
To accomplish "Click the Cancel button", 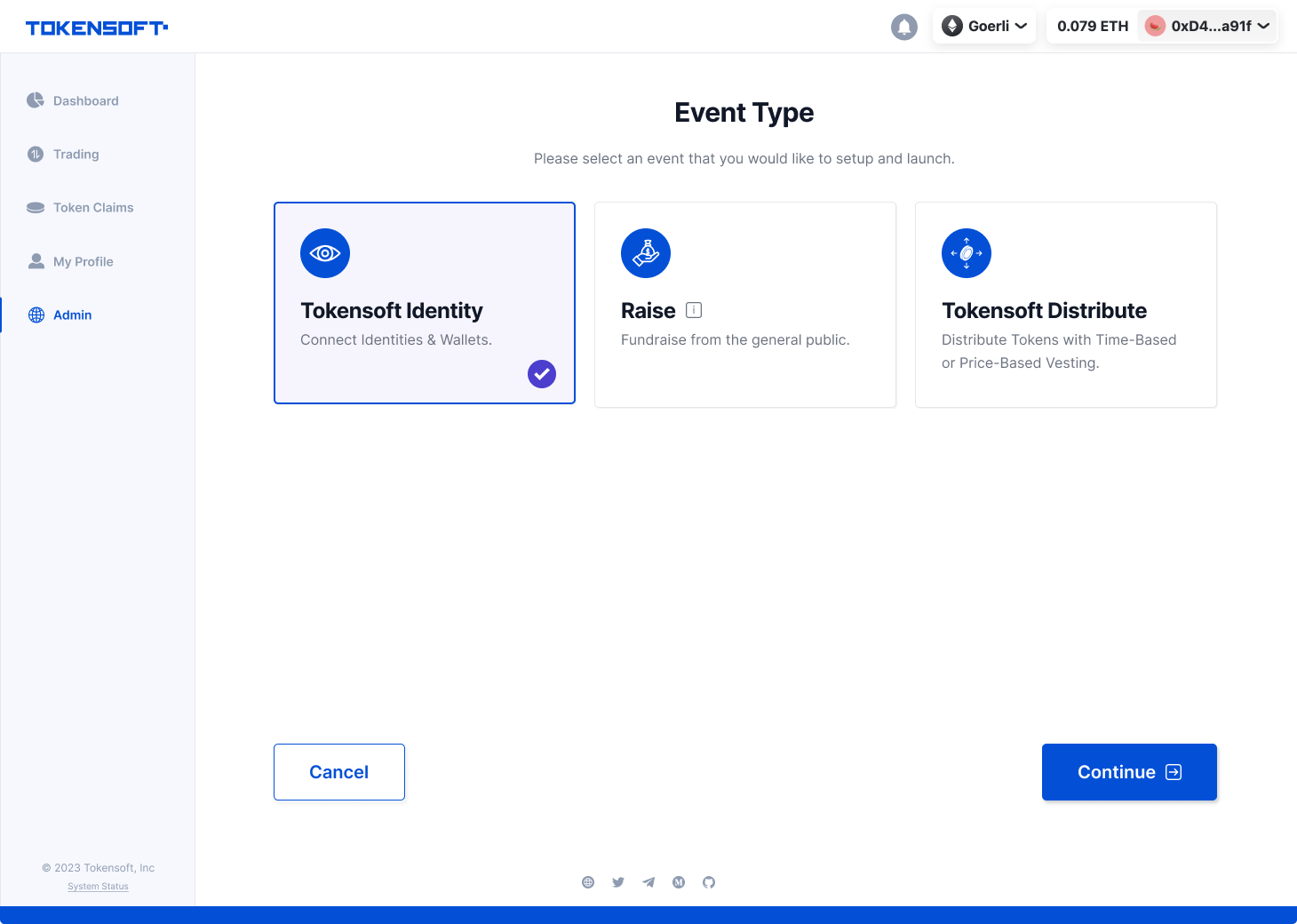I will 339,772.
